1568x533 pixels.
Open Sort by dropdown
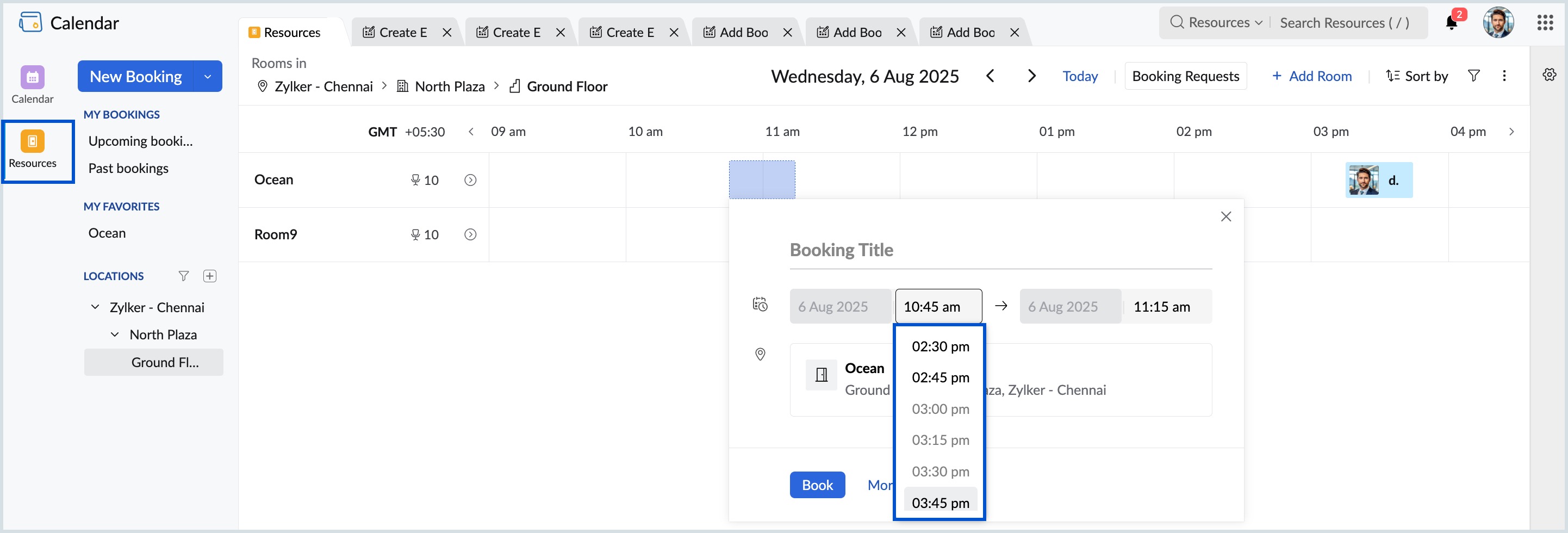point(1417,76)
